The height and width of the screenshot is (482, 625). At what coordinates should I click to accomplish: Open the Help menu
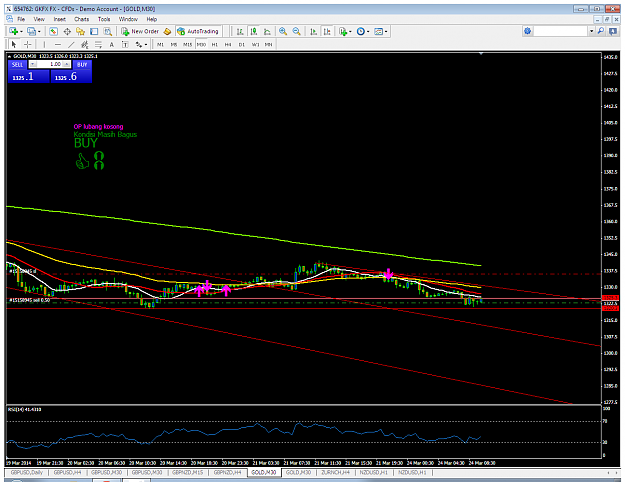click(151, 19)
